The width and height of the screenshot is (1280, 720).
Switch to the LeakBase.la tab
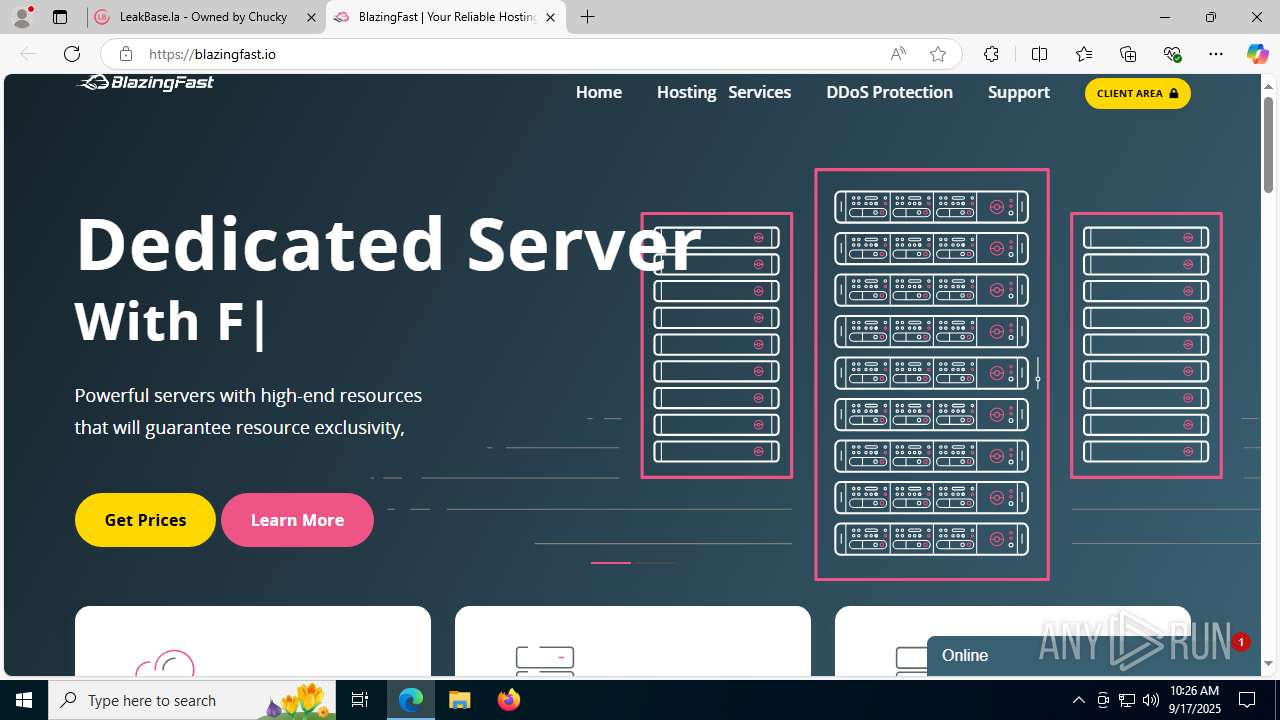point(205,17)
